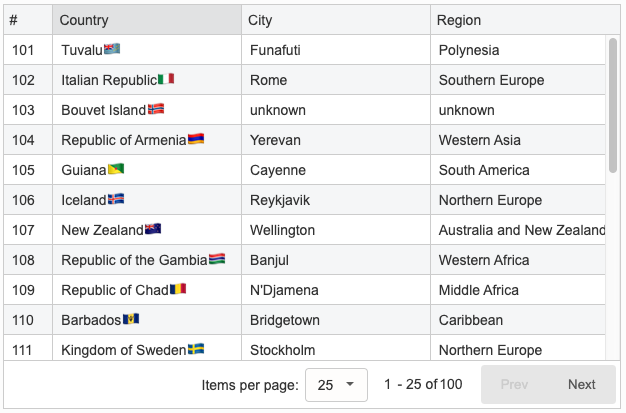Click the Republic of Chad flag
Viewport: 626px width, 413px height.
pyautogui.click(x=178, y=289)
